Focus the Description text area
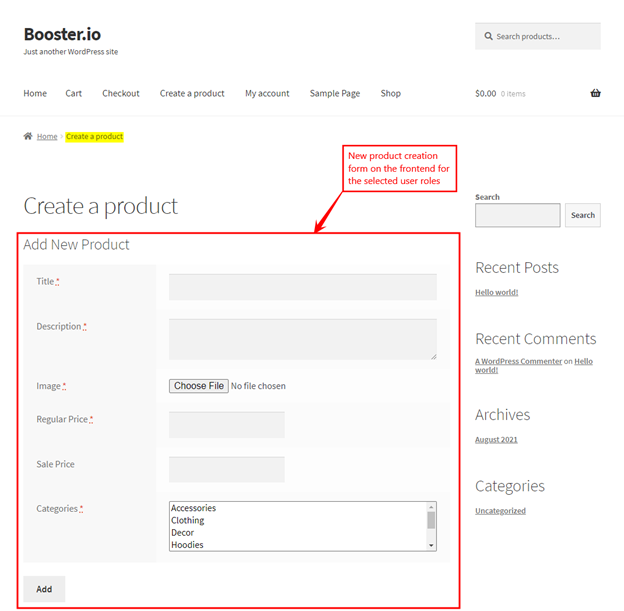This screenshot has width=624, height=611. (303, 340)
